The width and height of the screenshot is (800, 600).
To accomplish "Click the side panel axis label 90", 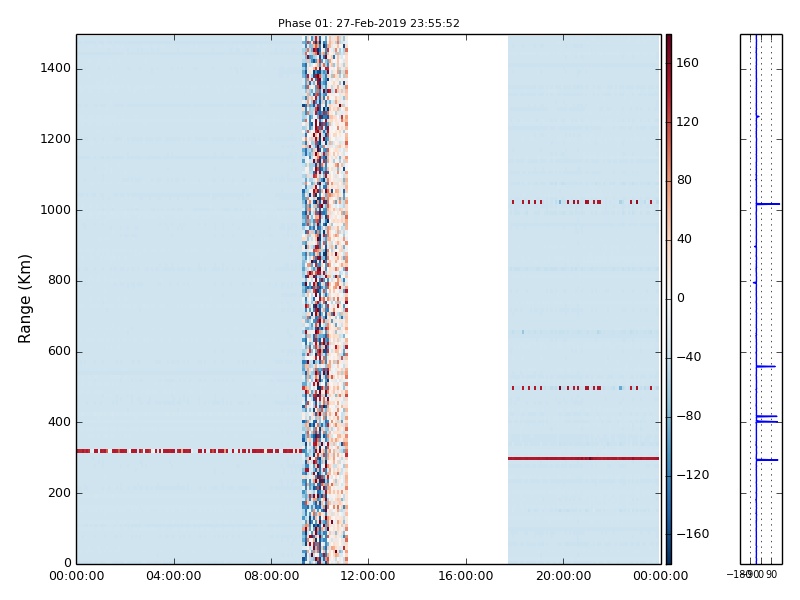I will (771, 574).
